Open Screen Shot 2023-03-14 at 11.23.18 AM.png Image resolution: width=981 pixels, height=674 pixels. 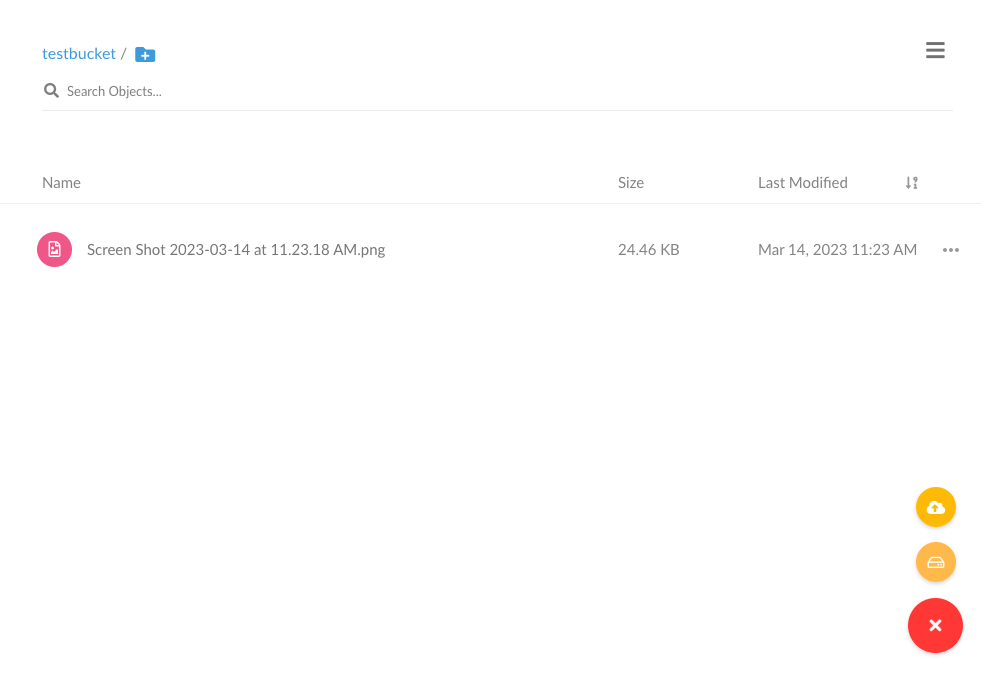pos(236,249)
